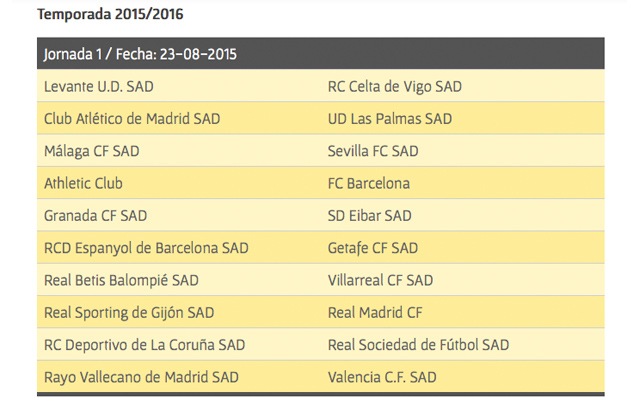
Task: Click Real Madrid CF team name
Action: tap(376, 313)
